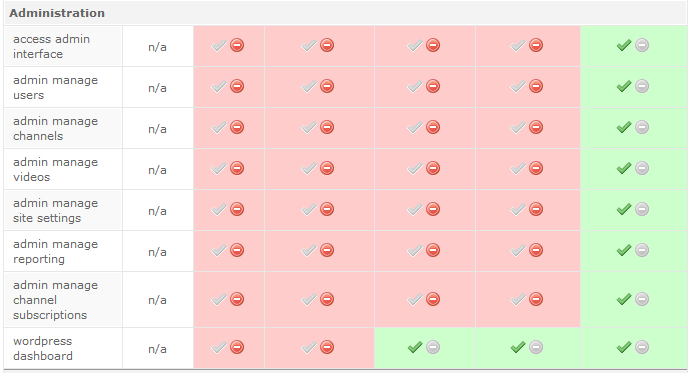Image resolution: width=695 pixels, height=373 pixels.
Task: Click green allow checkmark for wordpress dashboard, third role column
Action: point(415,347)
